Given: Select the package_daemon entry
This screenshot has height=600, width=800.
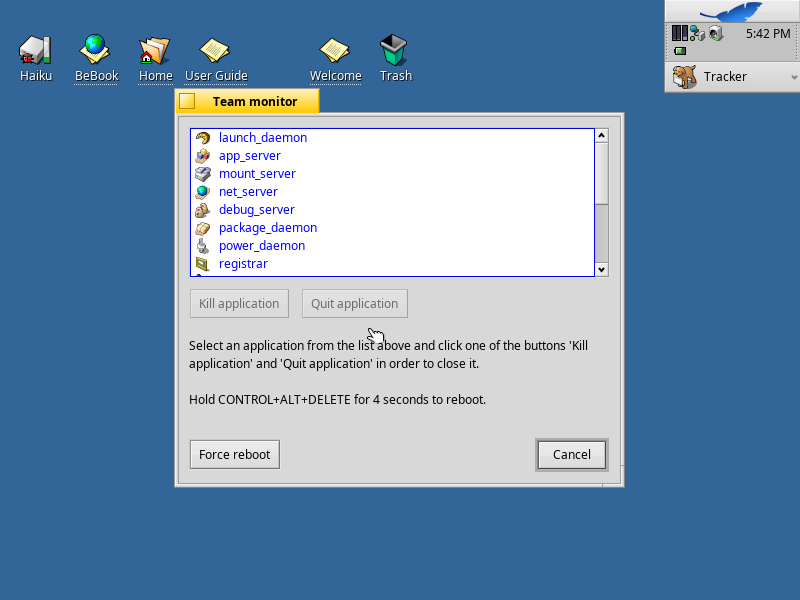Looking at the screenshot, I should click(267, 227).
